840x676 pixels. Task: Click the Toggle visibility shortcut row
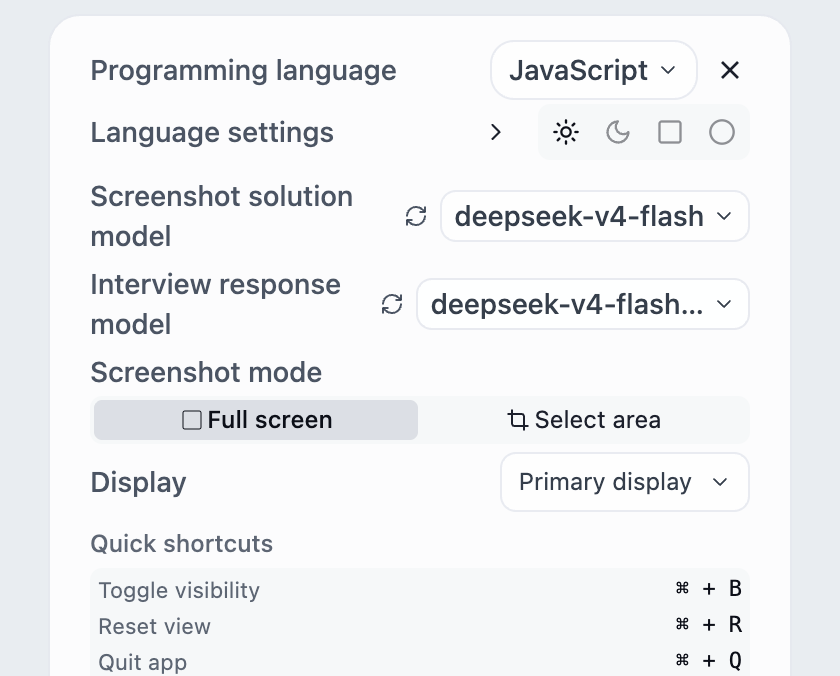pyautogui.click(x=420, y=590)
